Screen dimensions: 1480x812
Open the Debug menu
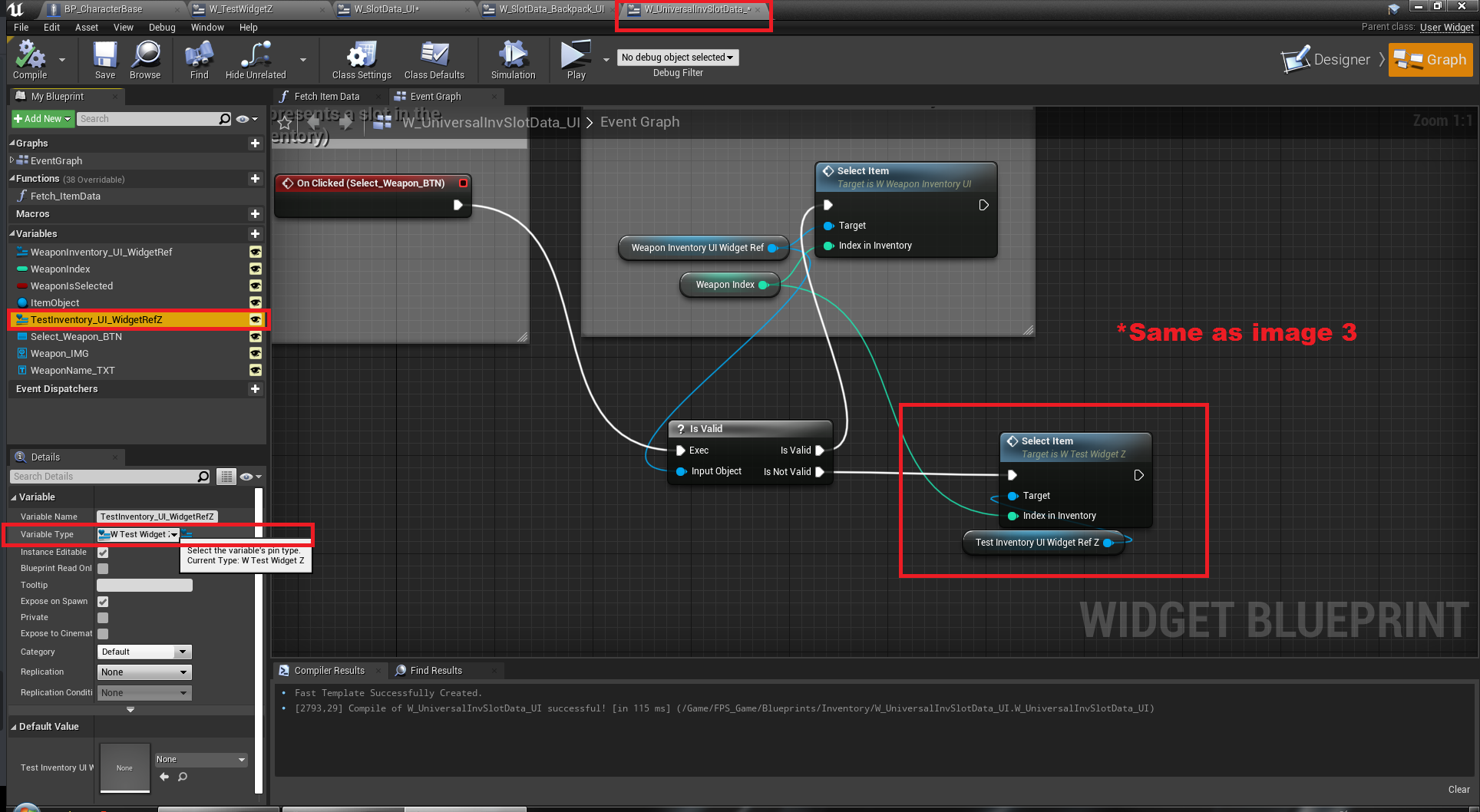coord(162,28)
